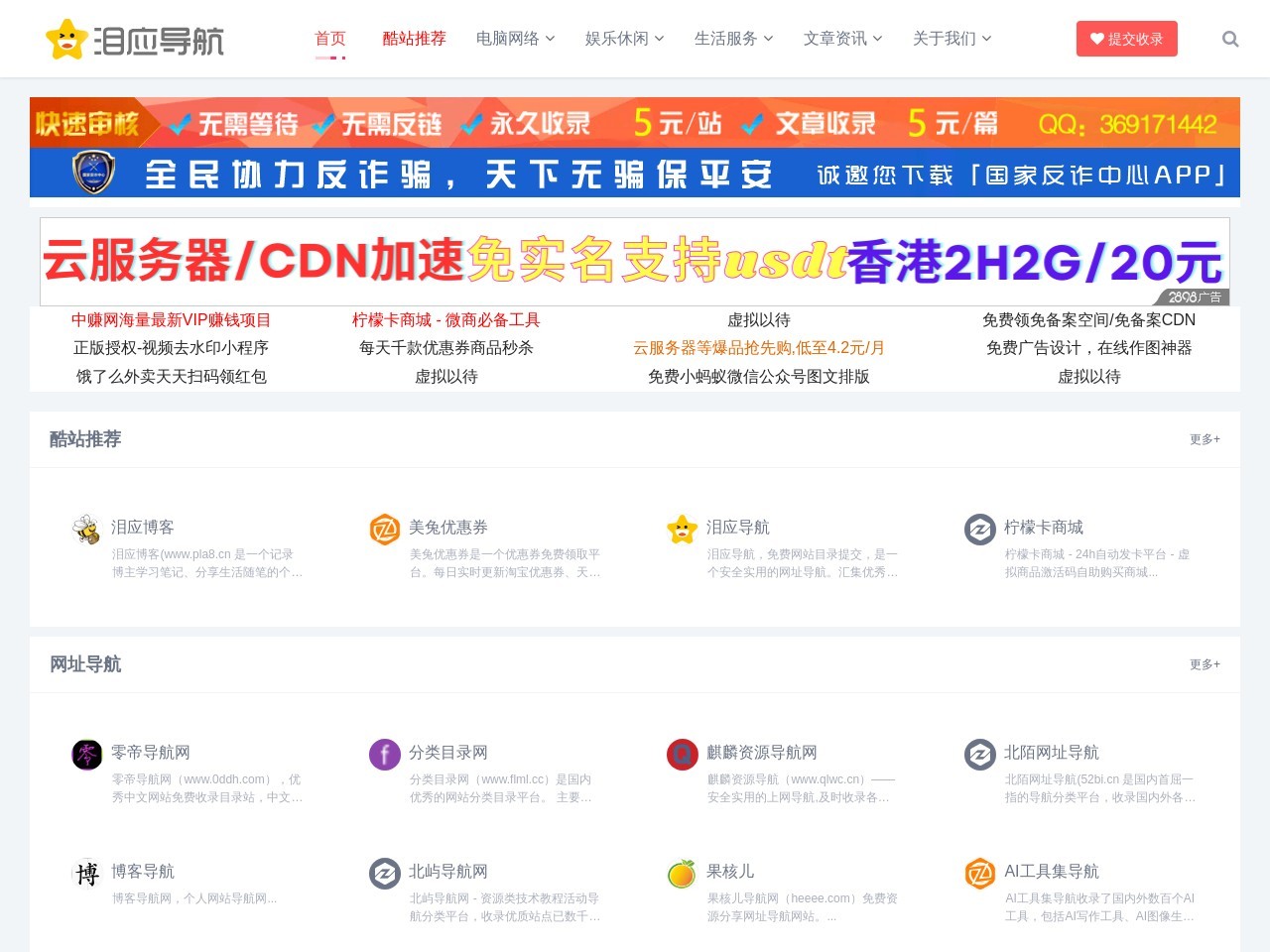This screenshot has width=1270, height=952.
Task: Switch to the 酷站推荐 menu item
Action: pos(414,39)
